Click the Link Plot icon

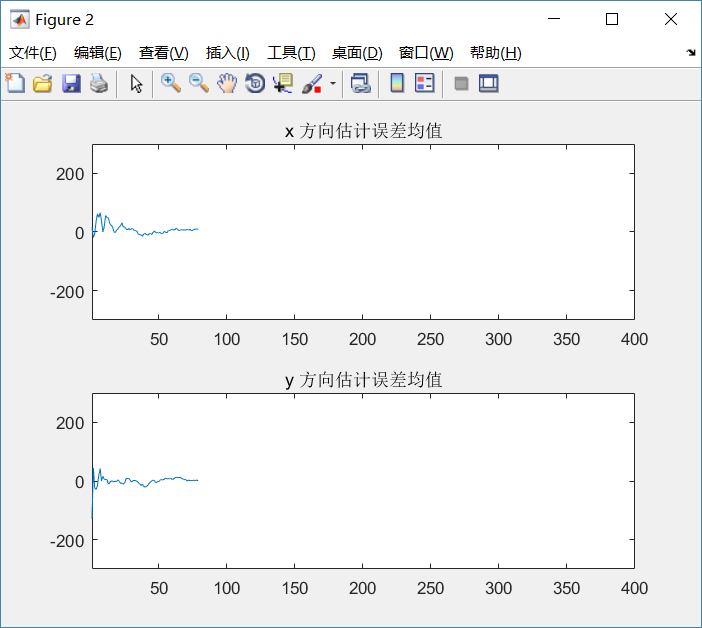click(360, 83)
